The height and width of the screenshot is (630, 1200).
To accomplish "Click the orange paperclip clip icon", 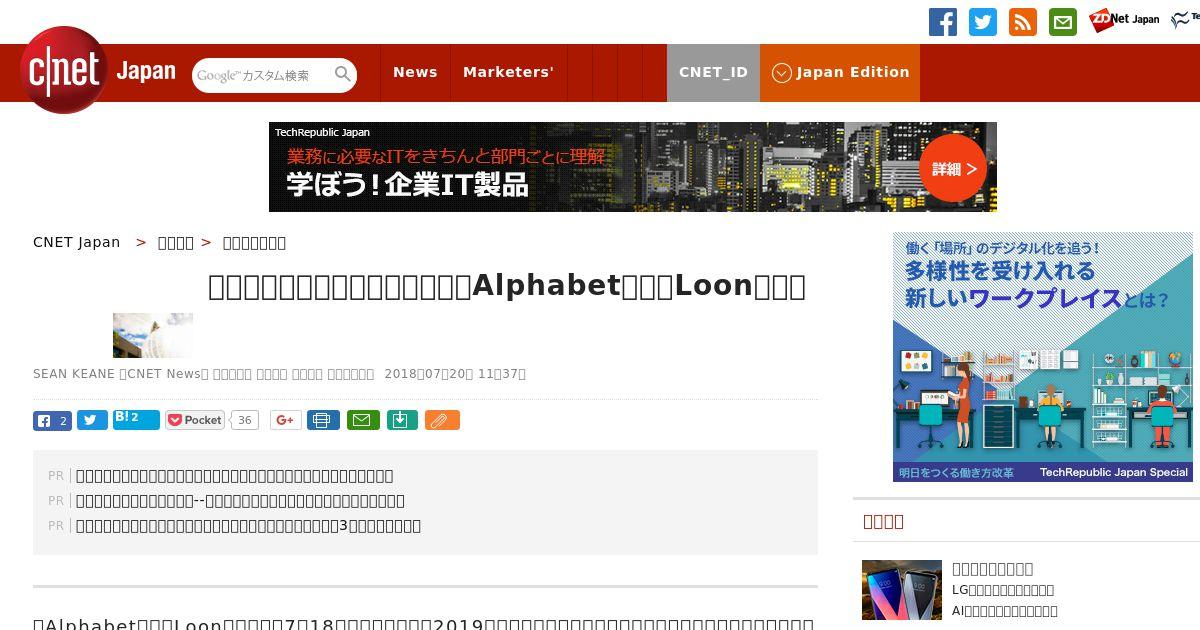I will pyautogui.click(x=442, y=420).
